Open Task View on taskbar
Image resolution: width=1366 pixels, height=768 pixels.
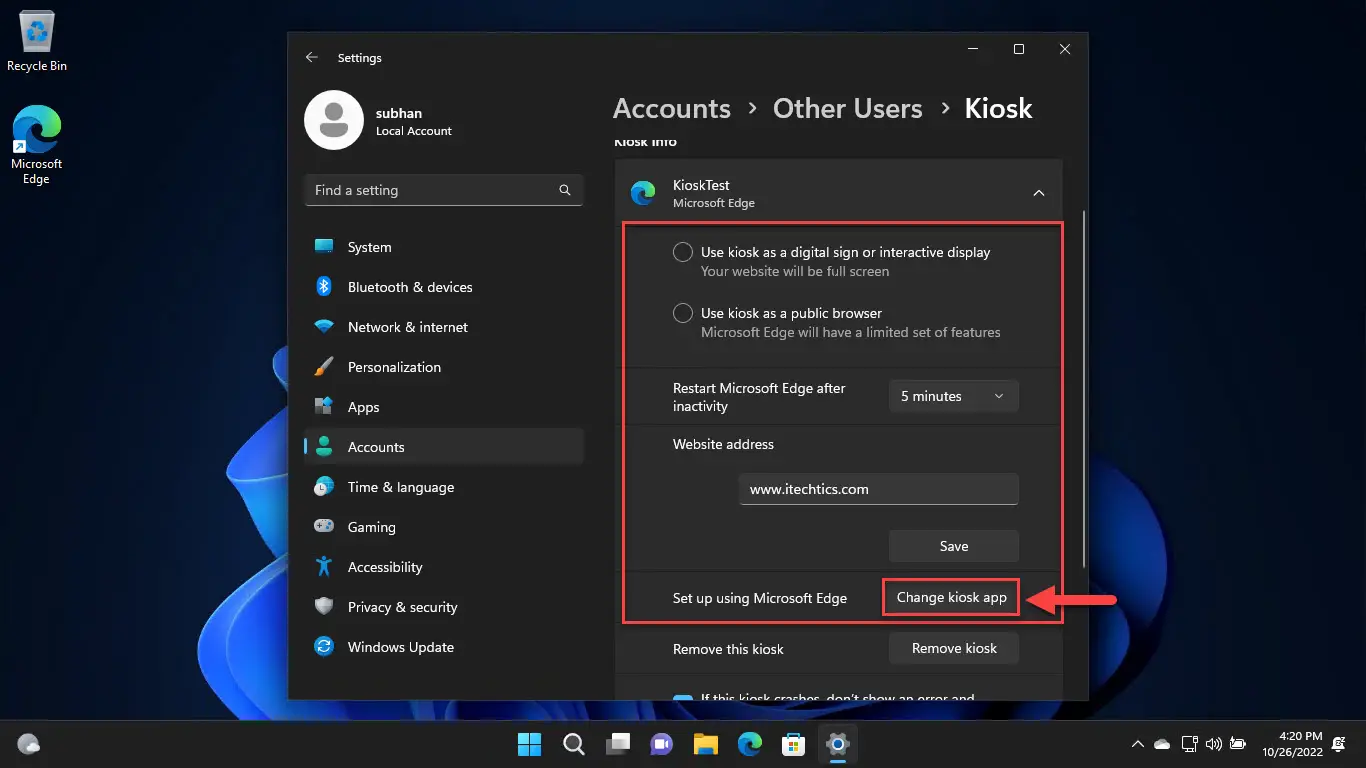click(618, 744)
